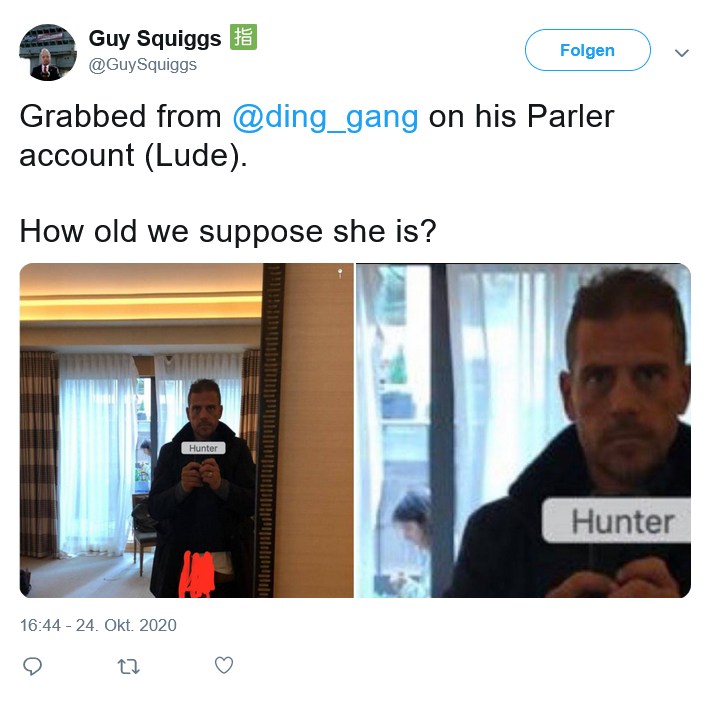
Task: Click the reply speech bubble icon
Action: (32, 666)
